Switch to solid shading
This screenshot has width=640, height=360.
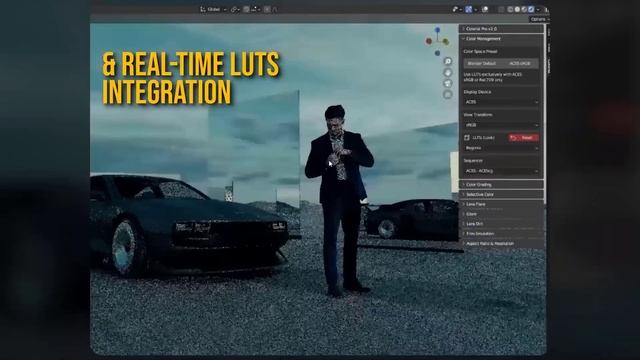(x=517, y=9)
